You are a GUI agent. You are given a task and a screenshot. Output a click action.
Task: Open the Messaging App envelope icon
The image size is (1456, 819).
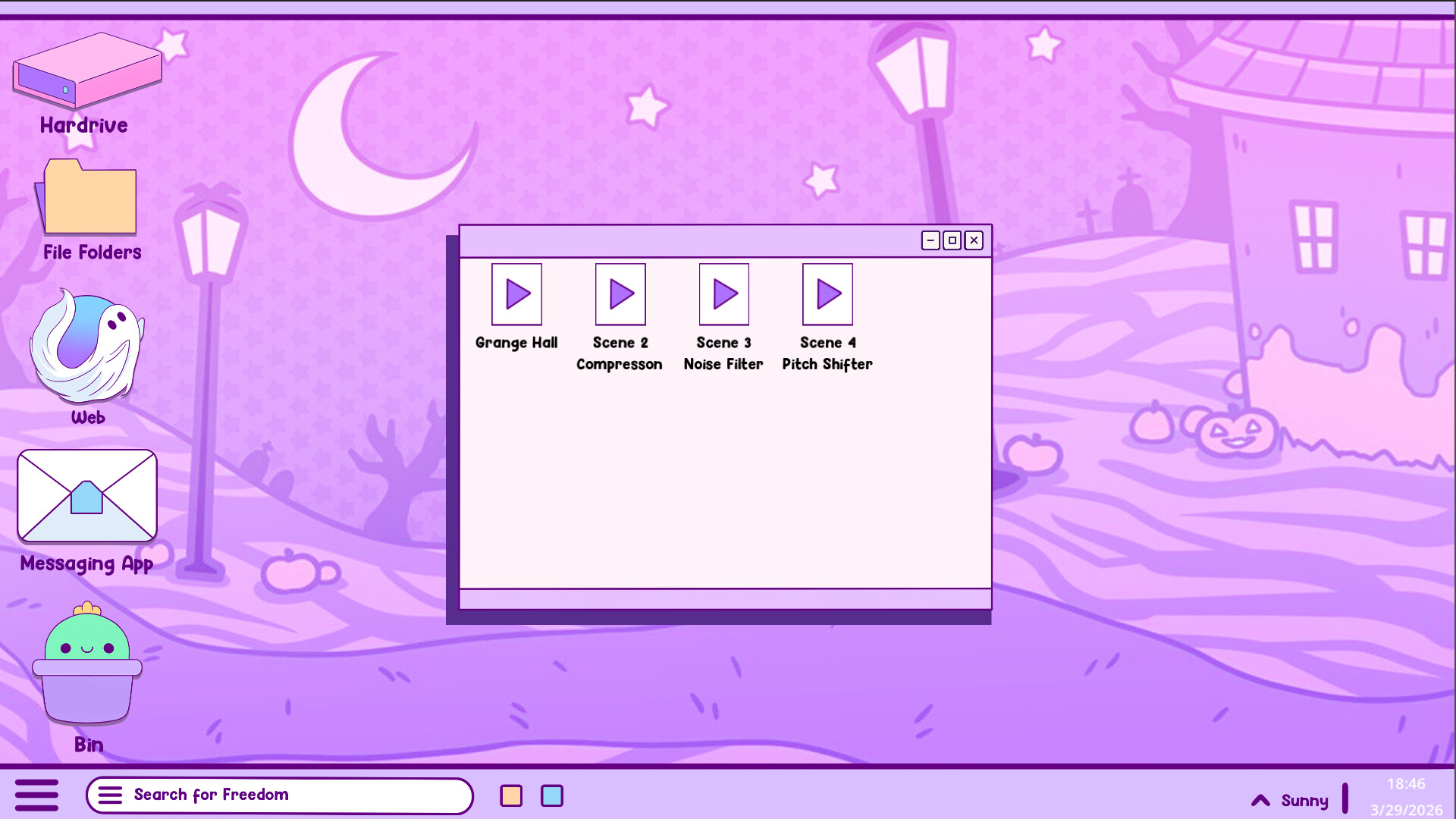[x=87, y=496]
